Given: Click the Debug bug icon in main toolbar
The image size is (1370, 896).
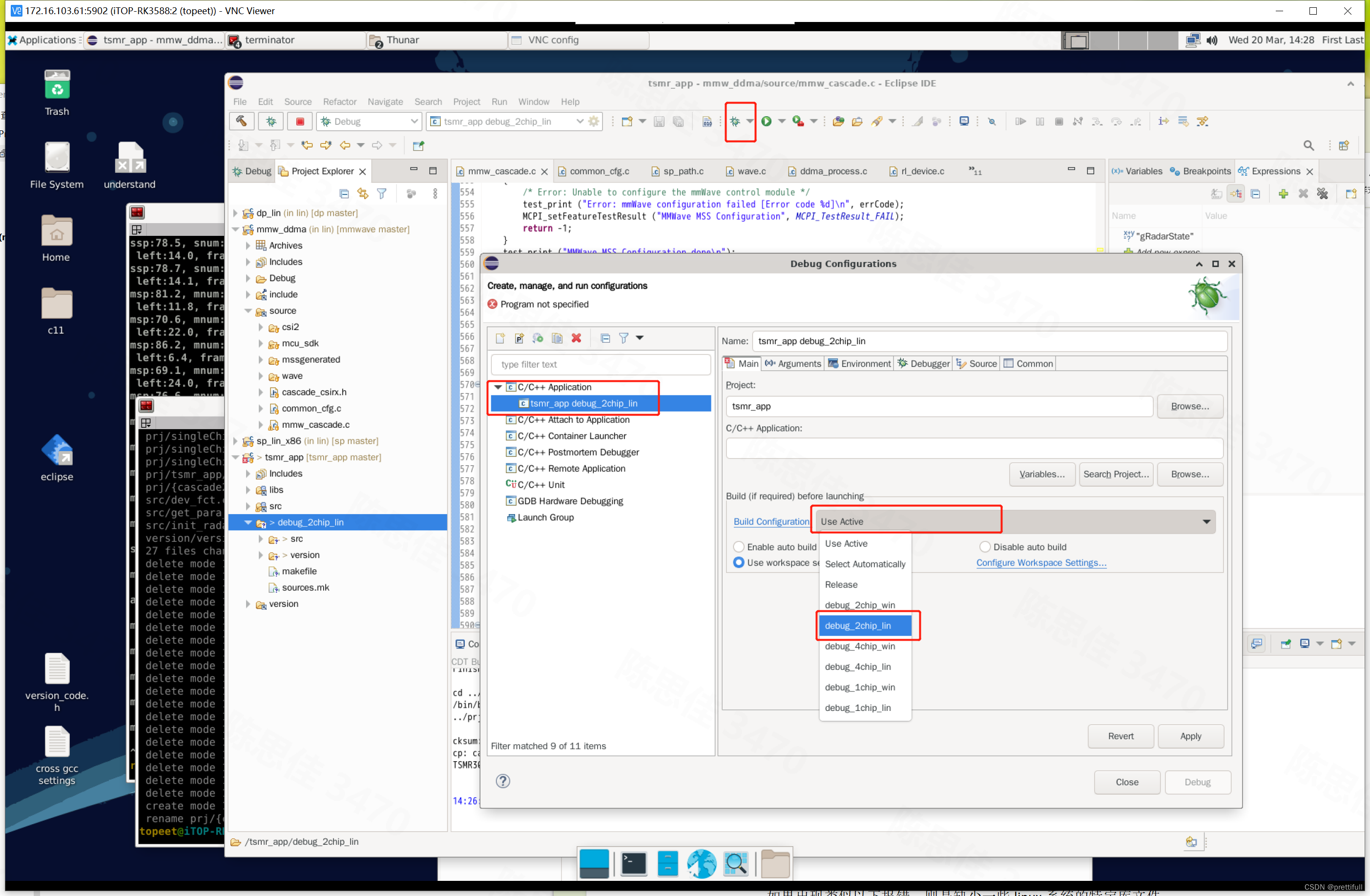Looking at the screenshot, I should tap(735, 122).
